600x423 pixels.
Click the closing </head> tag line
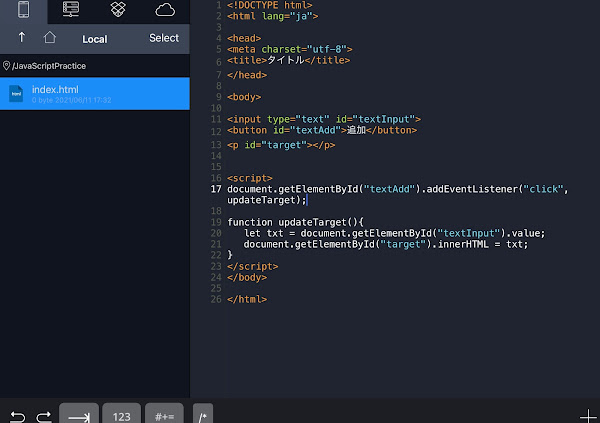click(x=247, y=75)
